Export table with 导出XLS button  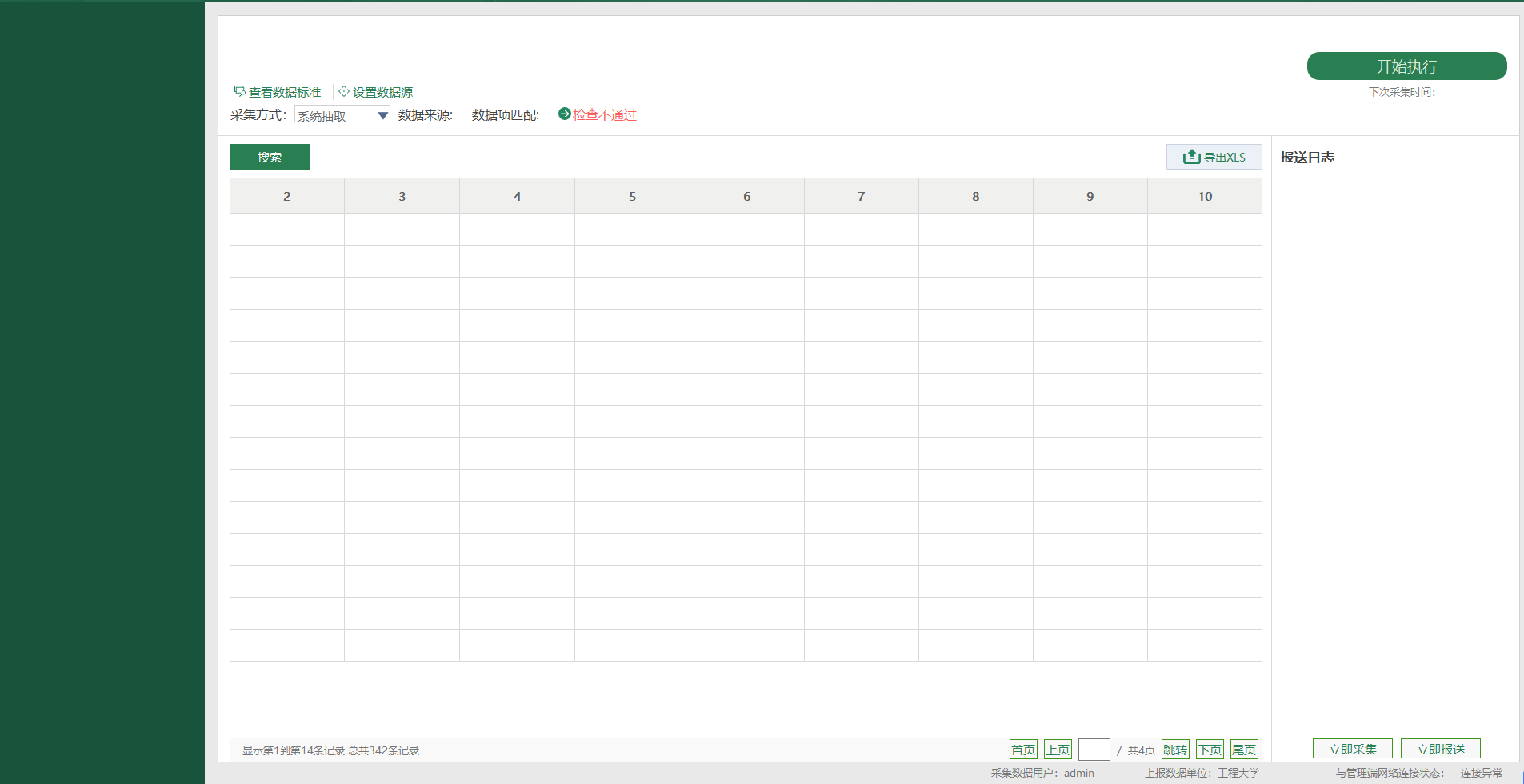pos(1214,157)
